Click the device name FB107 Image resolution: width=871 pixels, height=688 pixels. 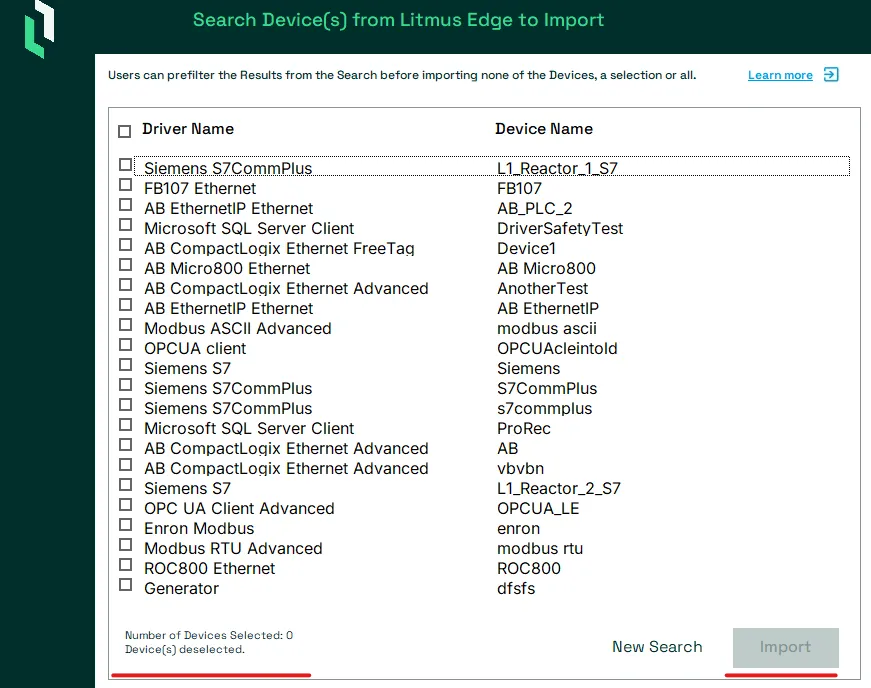tap(519, 189)
